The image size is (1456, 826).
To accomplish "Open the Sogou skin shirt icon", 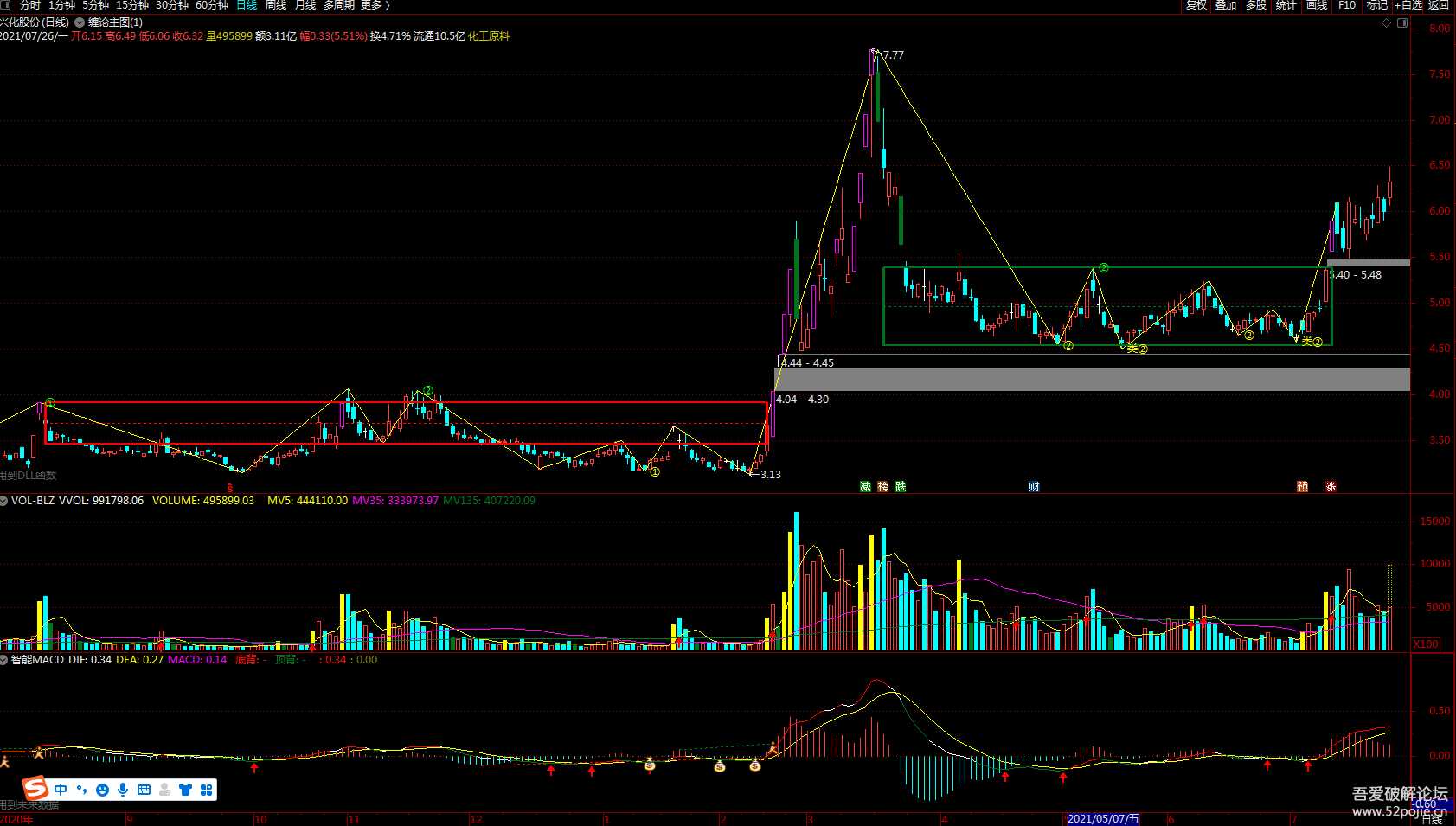I will (185, 790).
